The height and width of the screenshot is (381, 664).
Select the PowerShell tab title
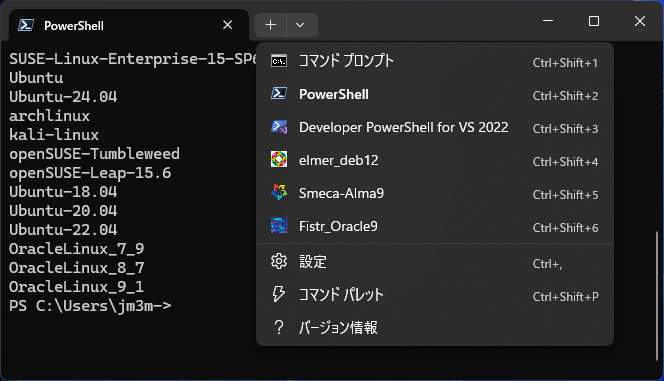coord(74,26)
